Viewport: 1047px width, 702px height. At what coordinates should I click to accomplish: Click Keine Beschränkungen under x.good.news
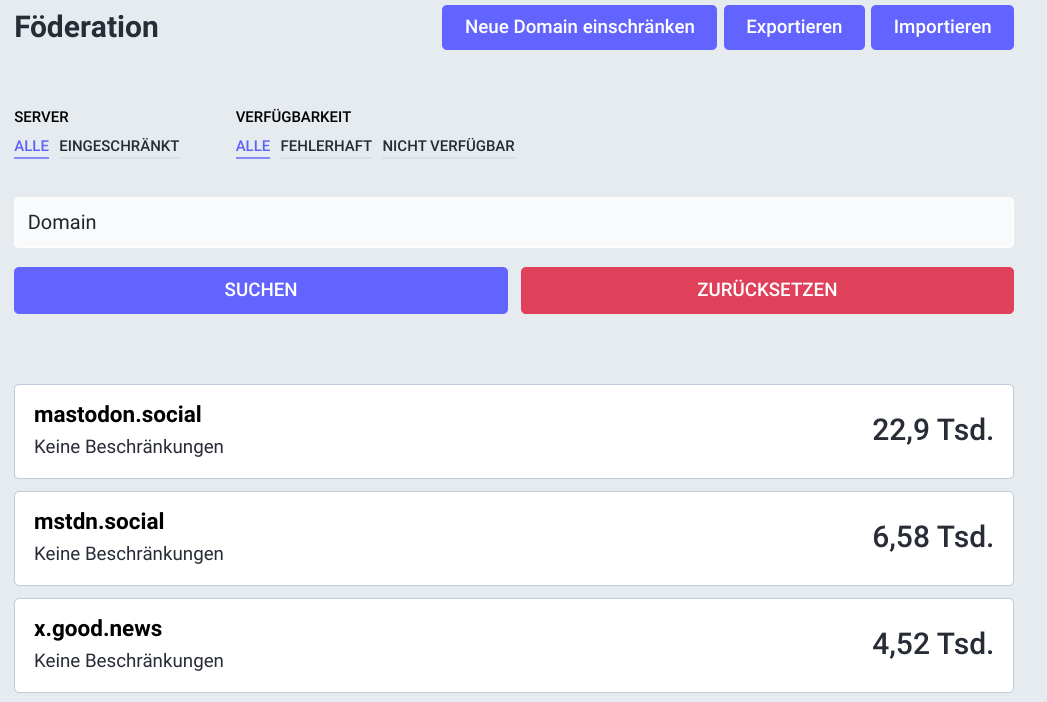[x=129, y=661]
